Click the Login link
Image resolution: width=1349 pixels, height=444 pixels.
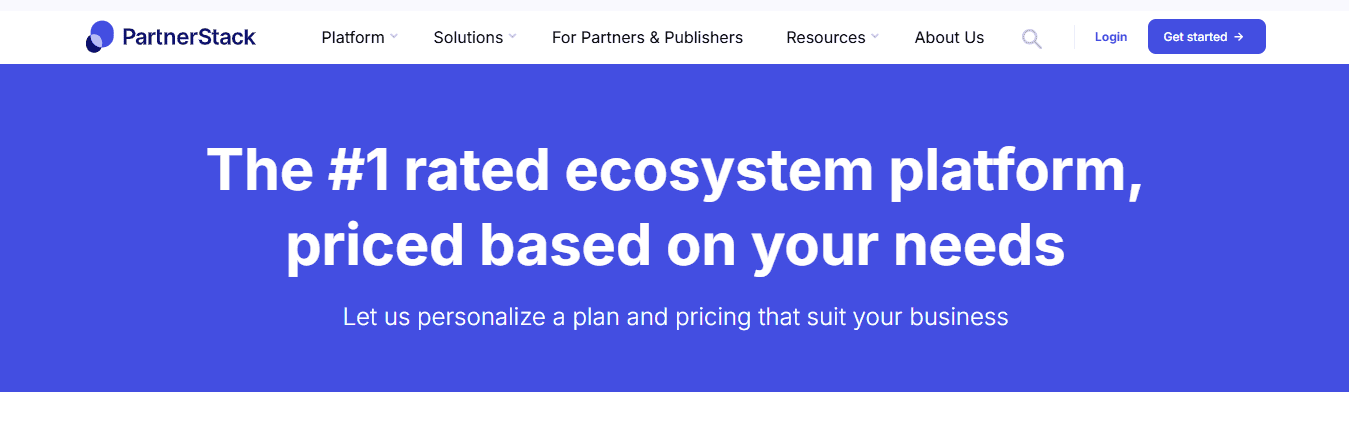[1111, 37]
